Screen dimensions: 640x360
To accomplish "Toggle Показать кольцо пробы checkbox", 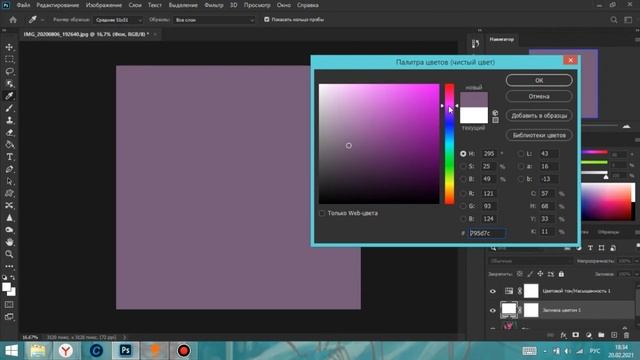I will pos(267,19).
